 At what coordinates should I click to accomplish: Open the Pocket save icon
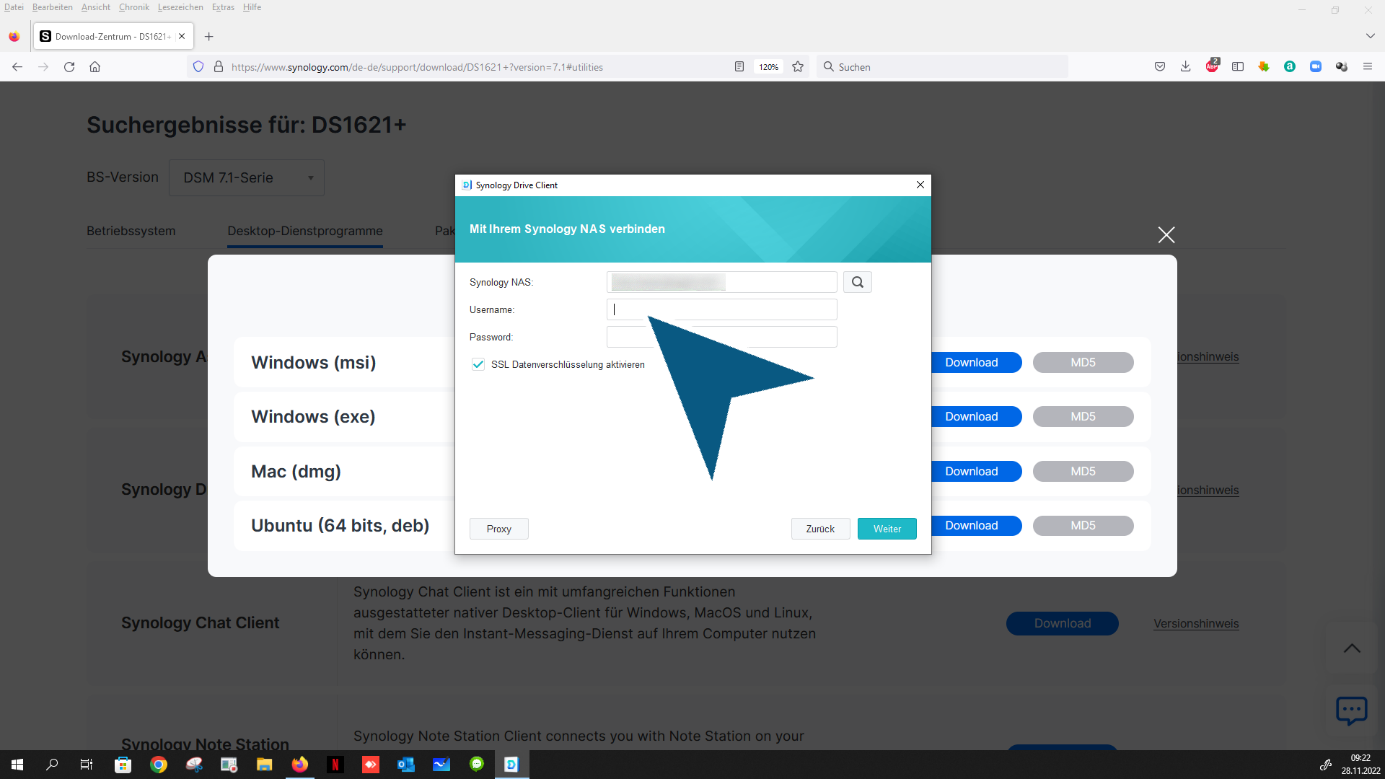[1160, 67]
